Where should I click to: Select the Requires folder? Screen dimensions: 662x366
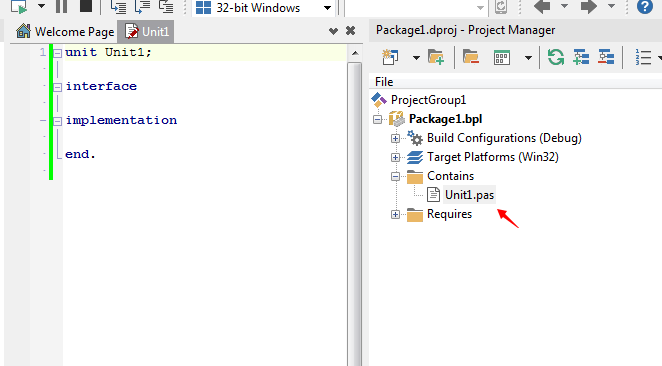[449, 214]
